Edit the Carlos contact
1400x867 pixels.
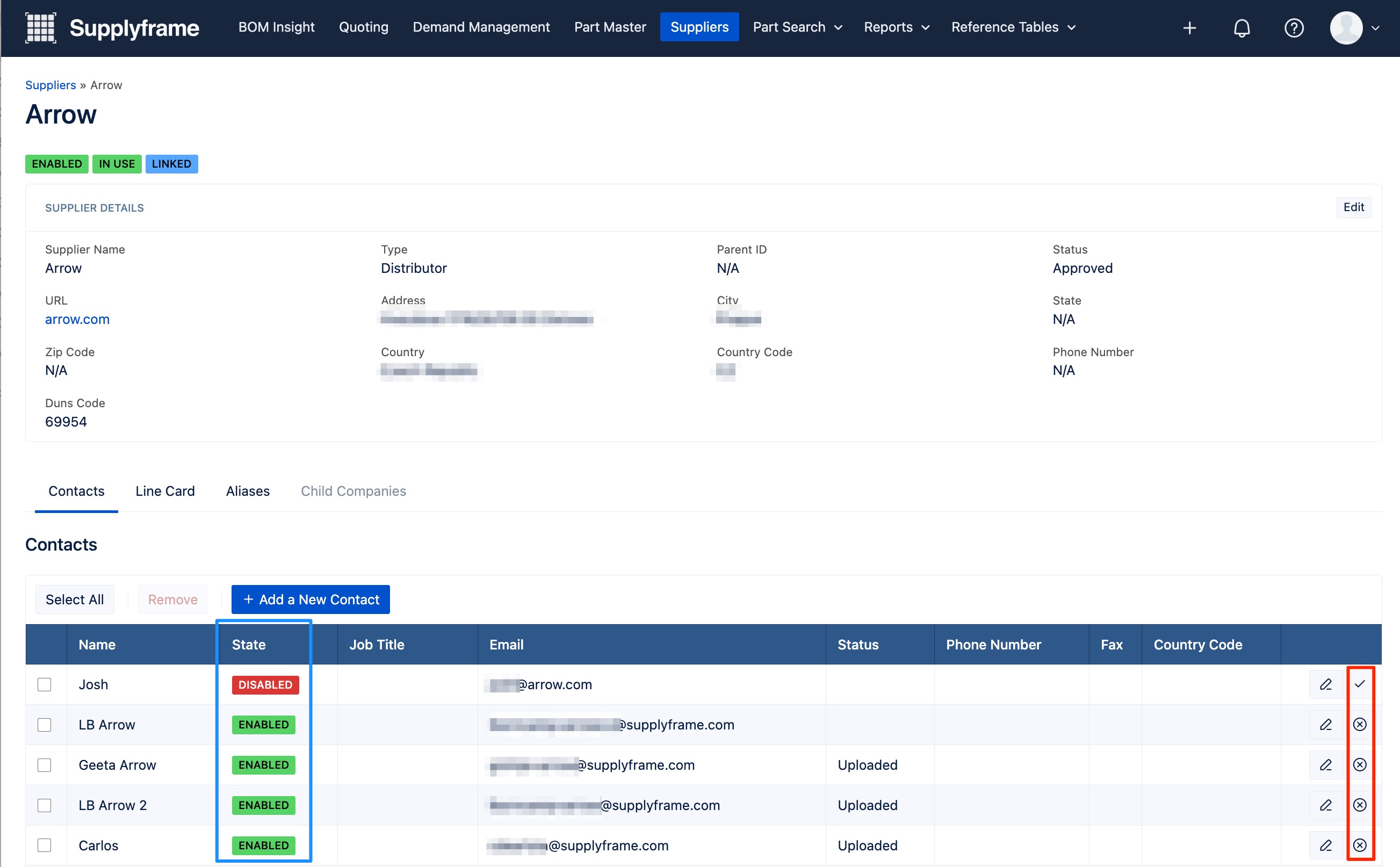point(1325,845)
